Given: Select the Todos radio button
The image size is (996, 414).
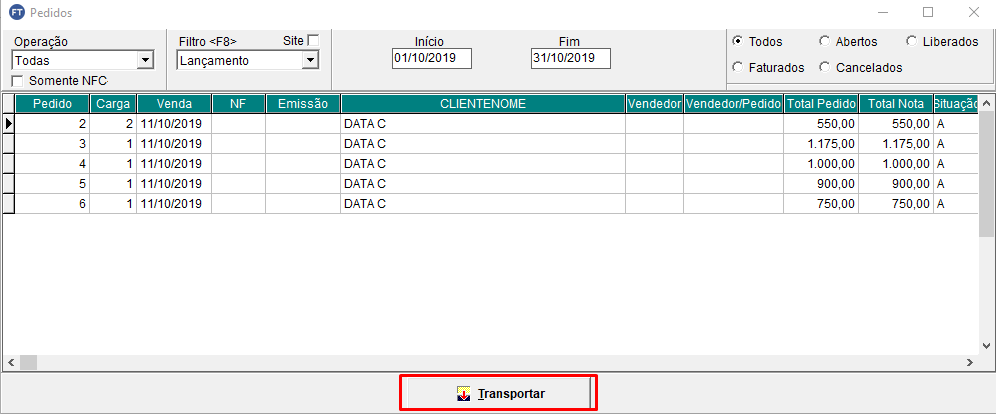Looking at the screenshot, I should click(738, 42).
